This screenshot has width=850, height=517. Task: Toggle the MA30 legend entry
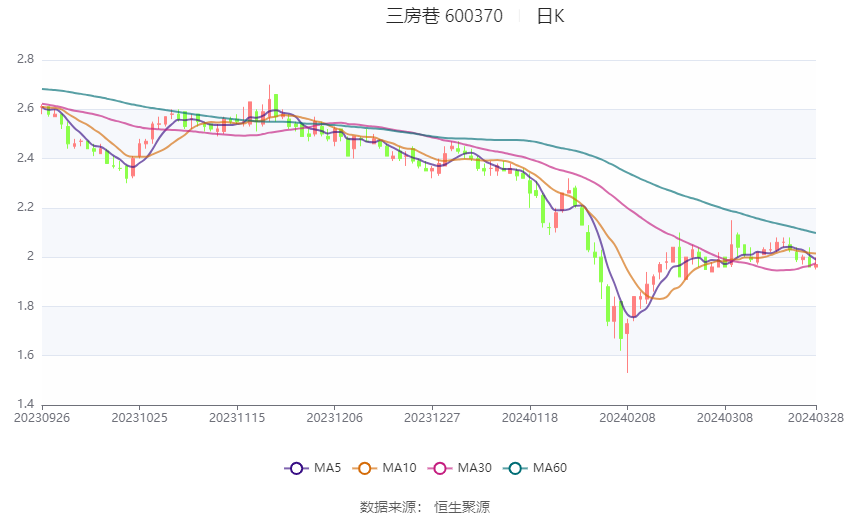click(x=439, y=468)
